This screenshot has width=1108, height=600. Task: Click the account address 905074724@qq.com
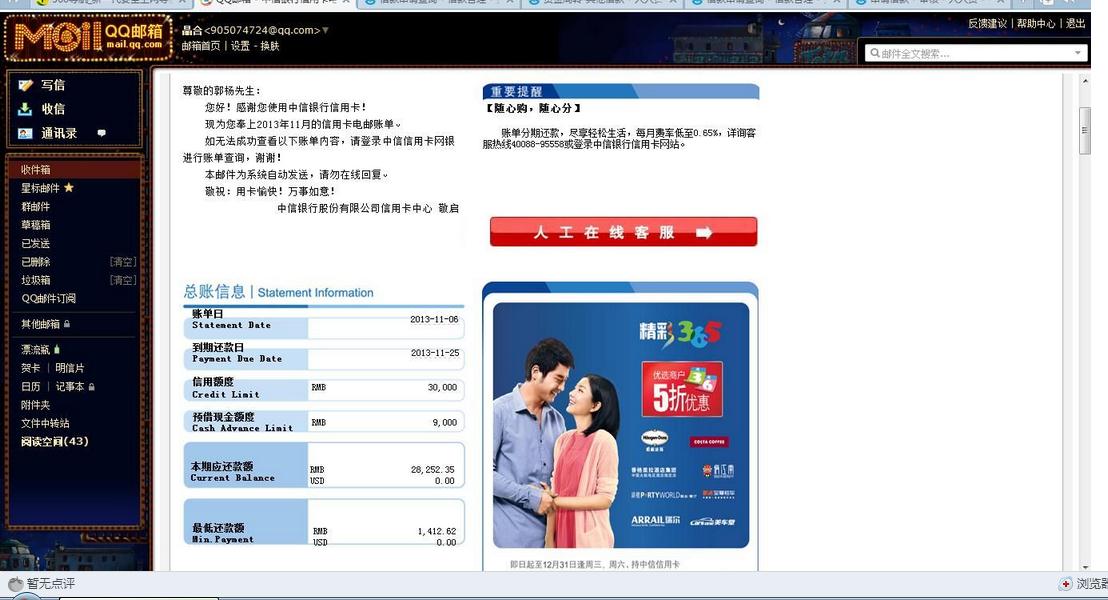(x=262, y=30)
